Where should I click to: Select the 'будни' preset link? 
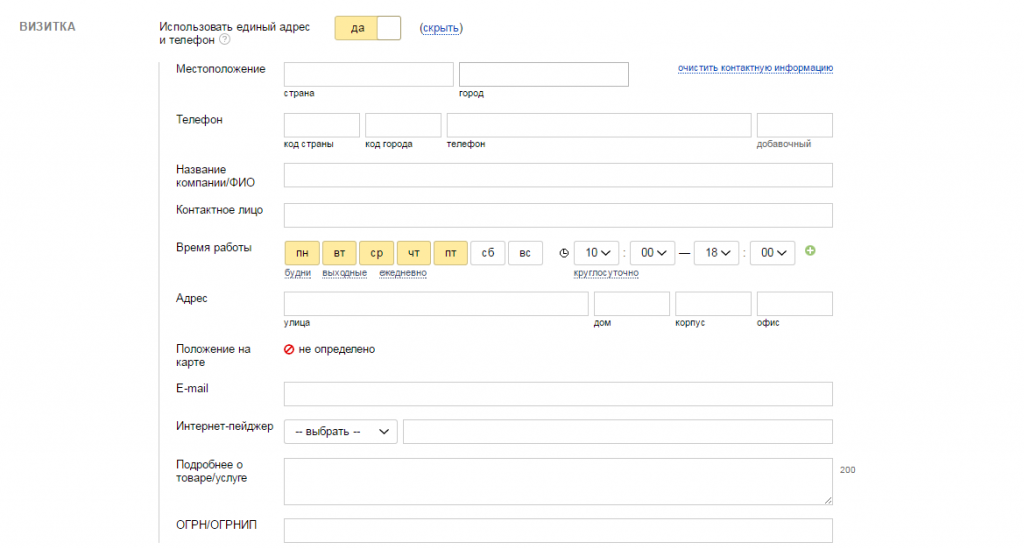tap(297, 273)
